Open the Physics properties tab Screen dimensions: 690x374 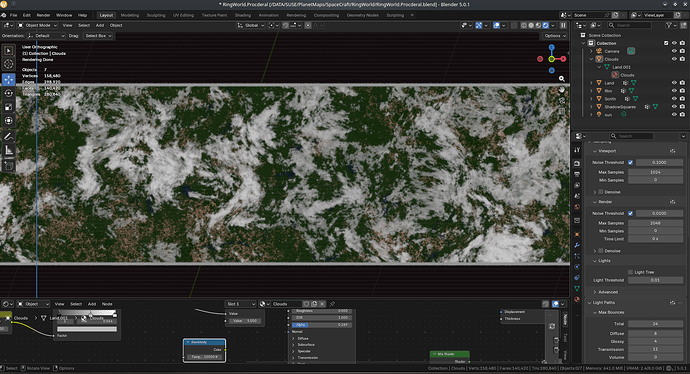point(577,267)
